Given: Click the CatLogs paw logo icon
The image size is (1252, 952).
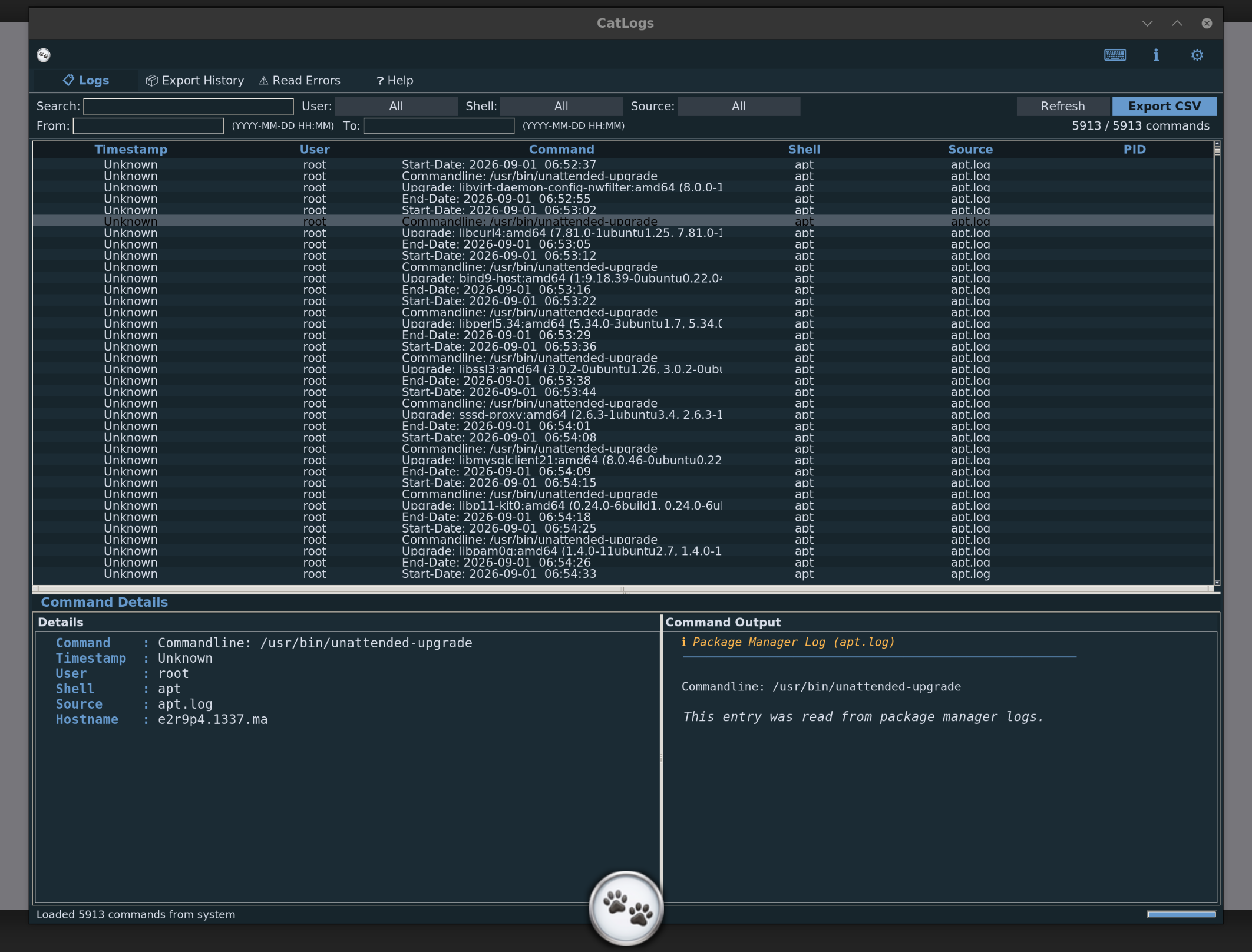Looking at the screenshot, I should (44, 55).
